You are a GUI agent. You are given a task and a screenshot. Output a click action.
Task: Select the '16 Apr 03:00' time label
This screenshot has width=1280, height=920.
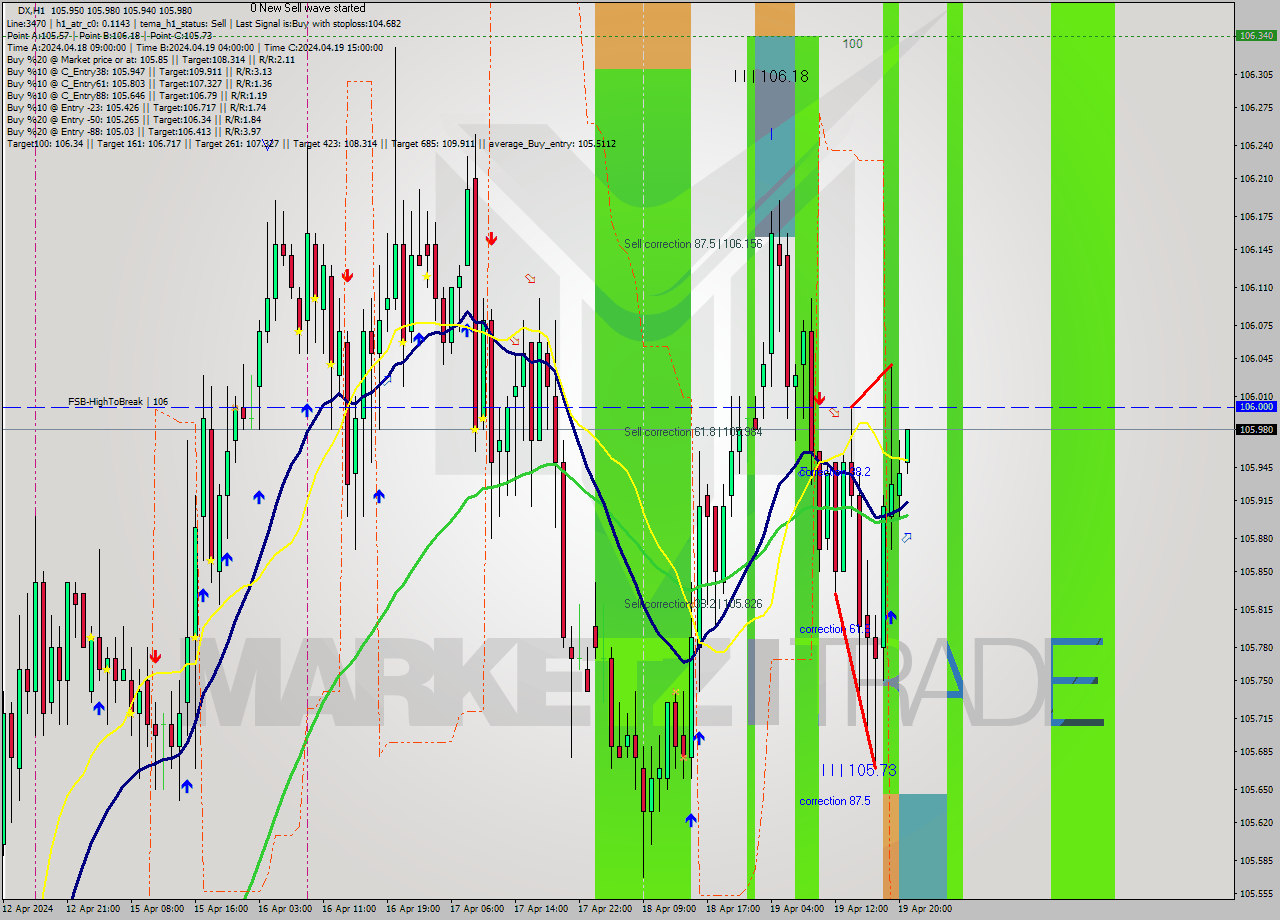(x=285, y=909)
